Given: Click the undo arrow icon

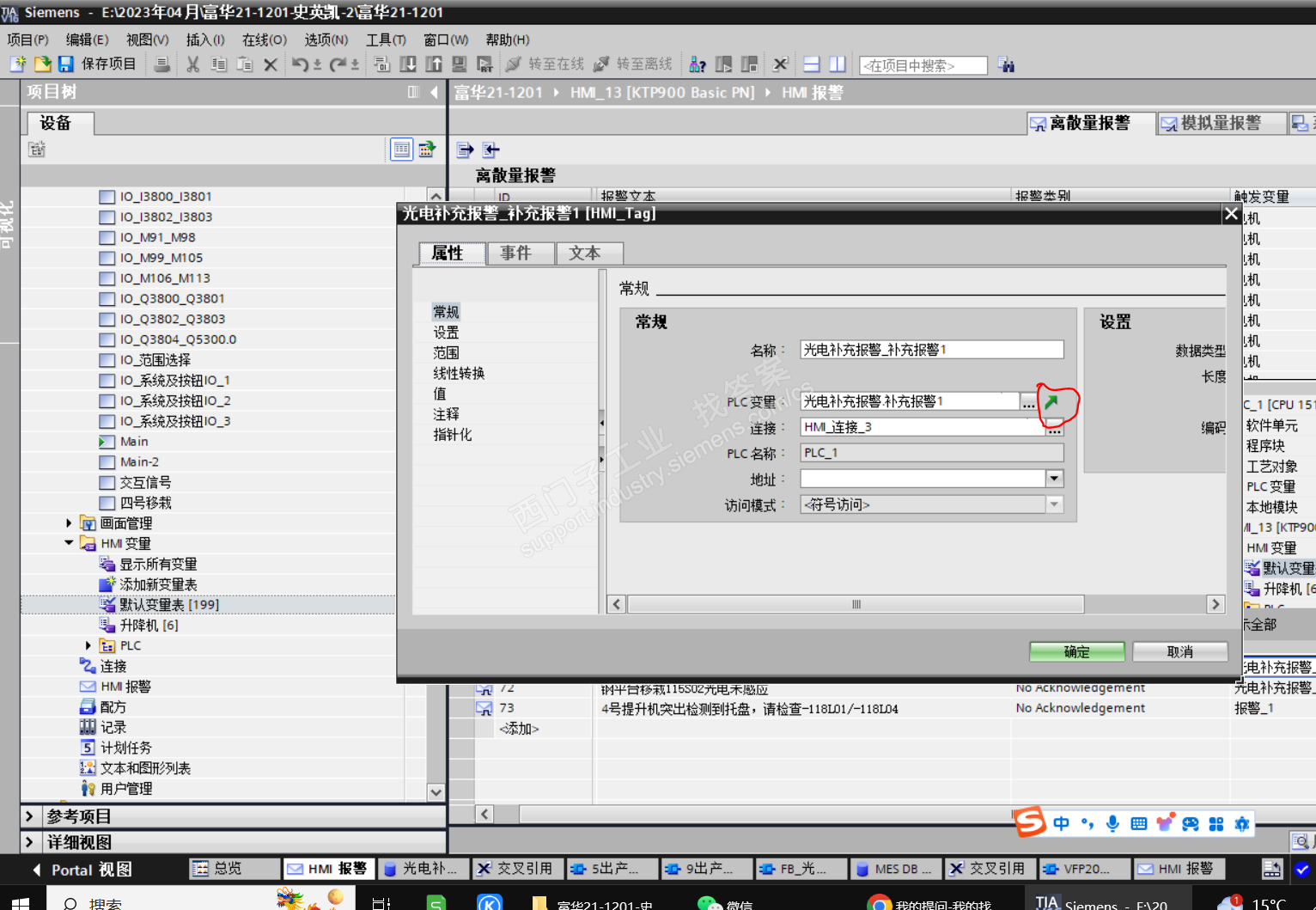Looking at the screenshot, I should pyautogui.click(x=302, y=64).
